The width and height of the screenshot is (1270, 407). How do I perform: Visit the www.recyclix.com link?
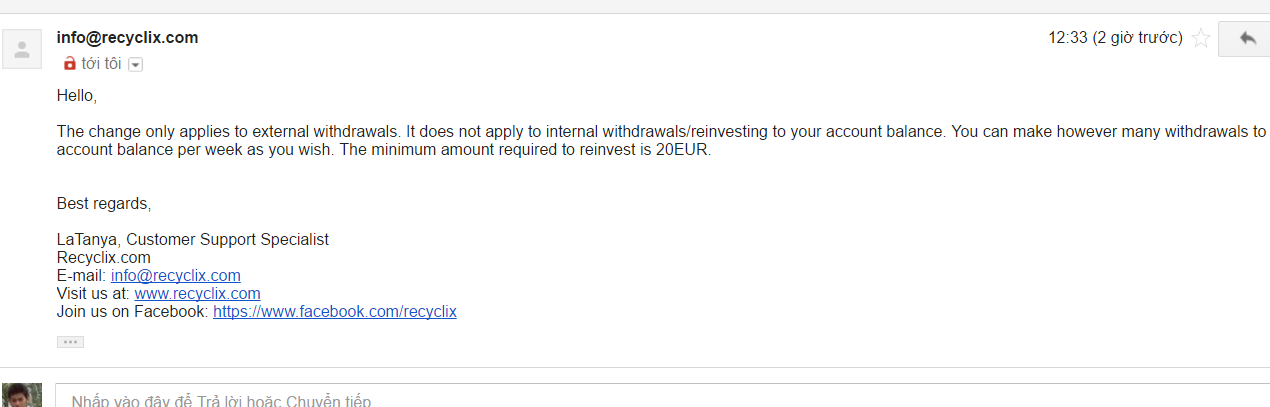tap(197, 294)
